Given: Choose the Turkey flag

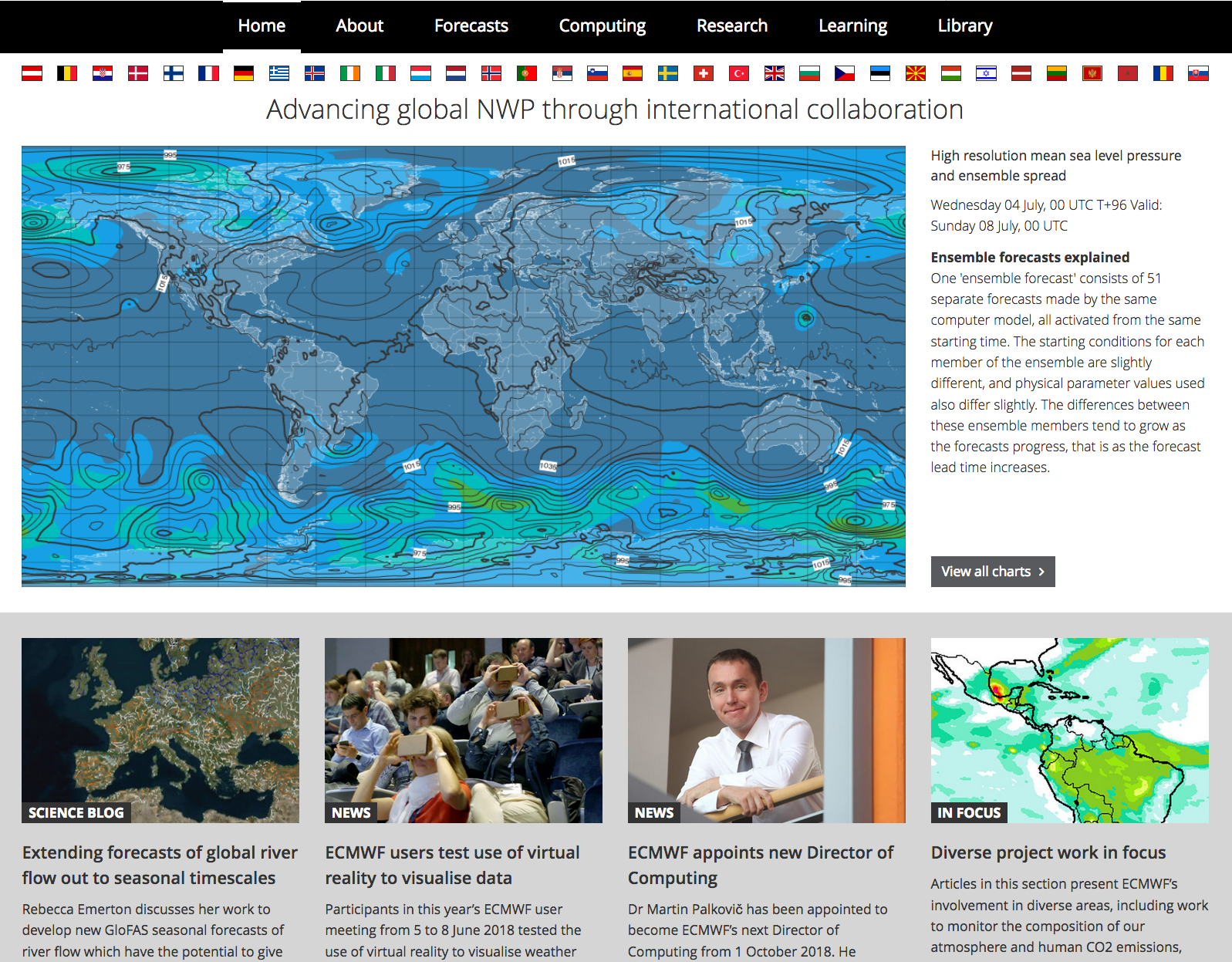Looking at the screenshot, I should click(739, 73).
